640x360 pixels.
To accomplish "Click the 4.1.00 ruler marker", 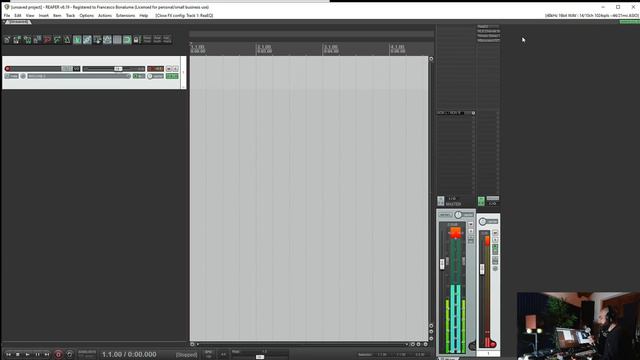I will tap(397, 49).
